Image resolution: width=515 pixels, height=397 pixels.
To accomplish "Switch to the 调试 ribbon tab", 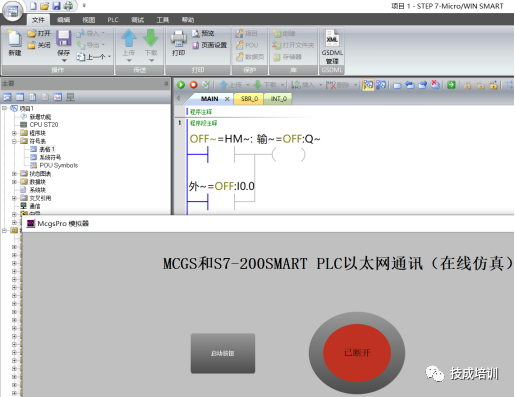I will coord(137,20).
